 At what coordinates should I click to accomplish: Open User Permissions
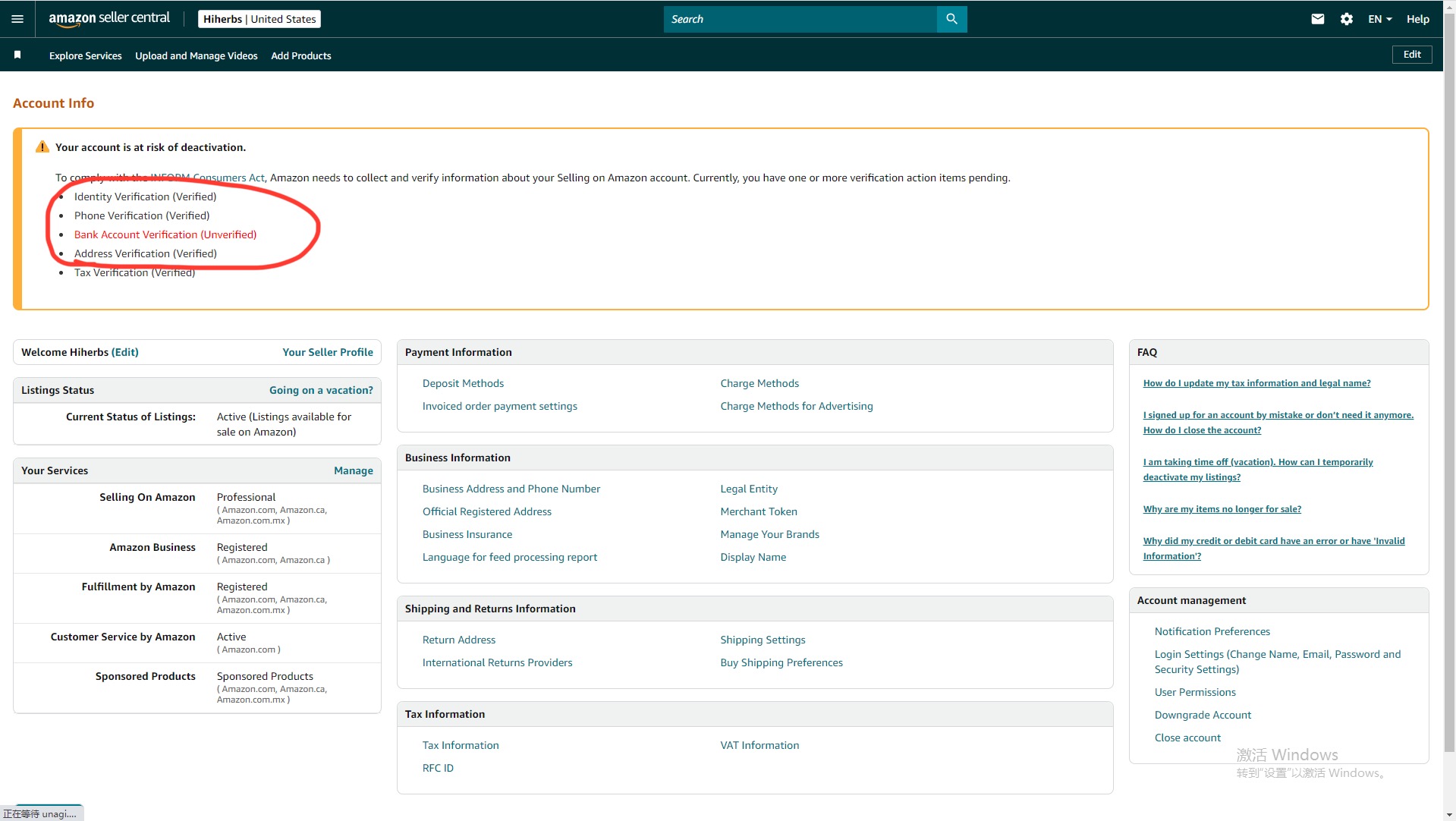tap(1195, 692)
